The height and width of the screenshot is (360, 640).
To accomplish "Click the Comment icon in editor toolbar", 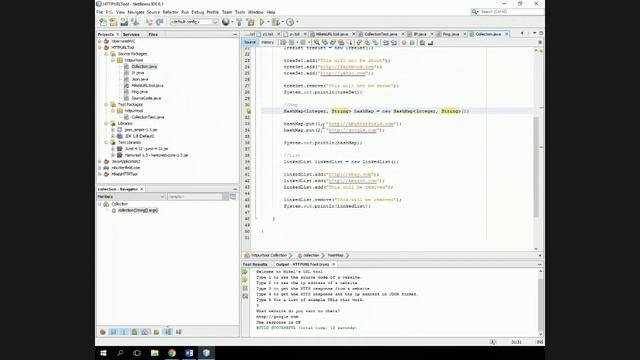I will (422, 42).
